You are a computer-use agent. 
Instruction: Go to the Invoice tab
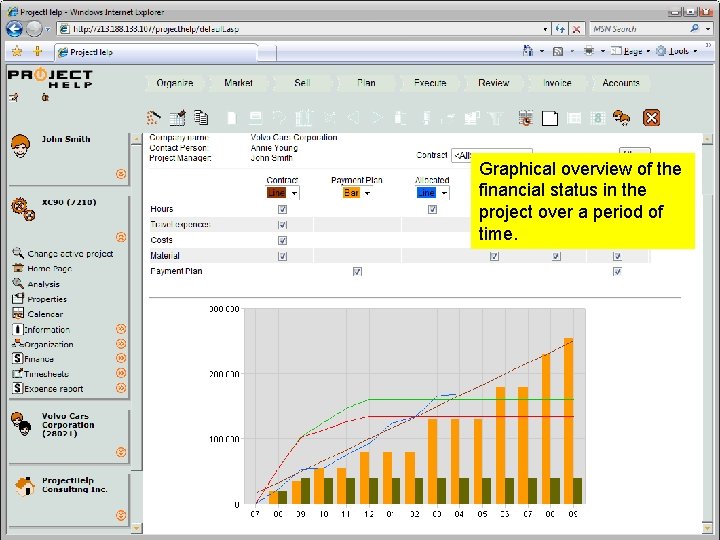(557, 83)
